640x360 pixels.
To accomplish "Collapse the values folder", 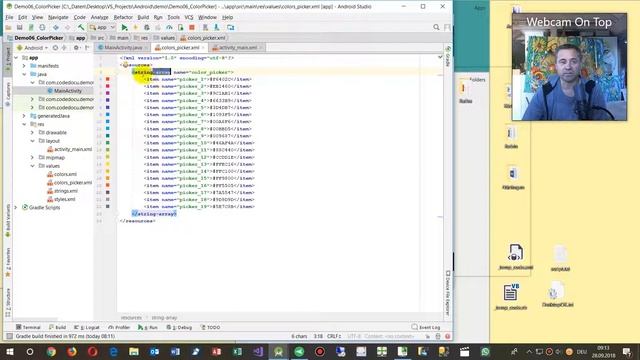I will (32, 166).
